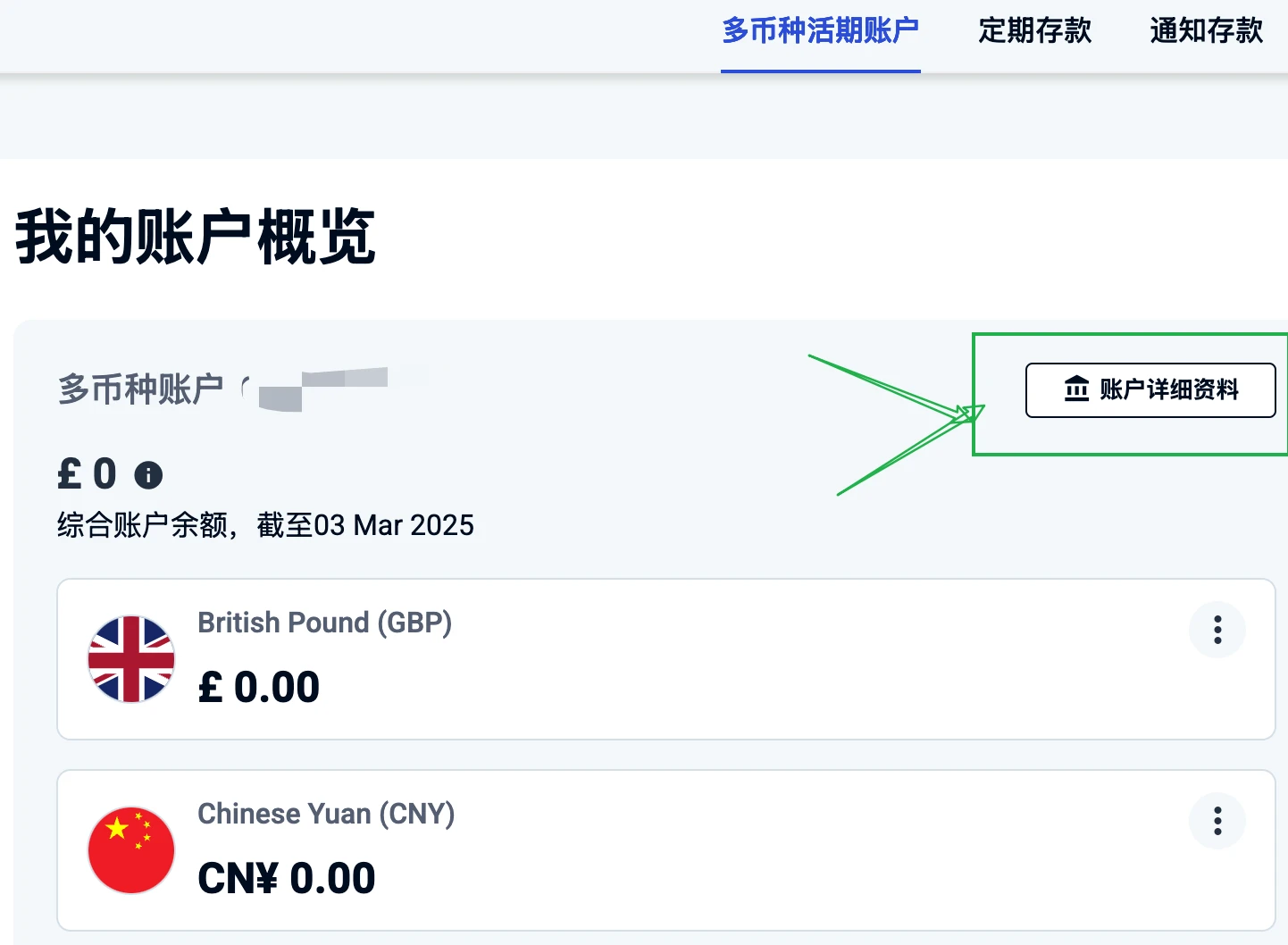
Task: Click the £ 0.00 GBP balance
Action: click(259, 687)
